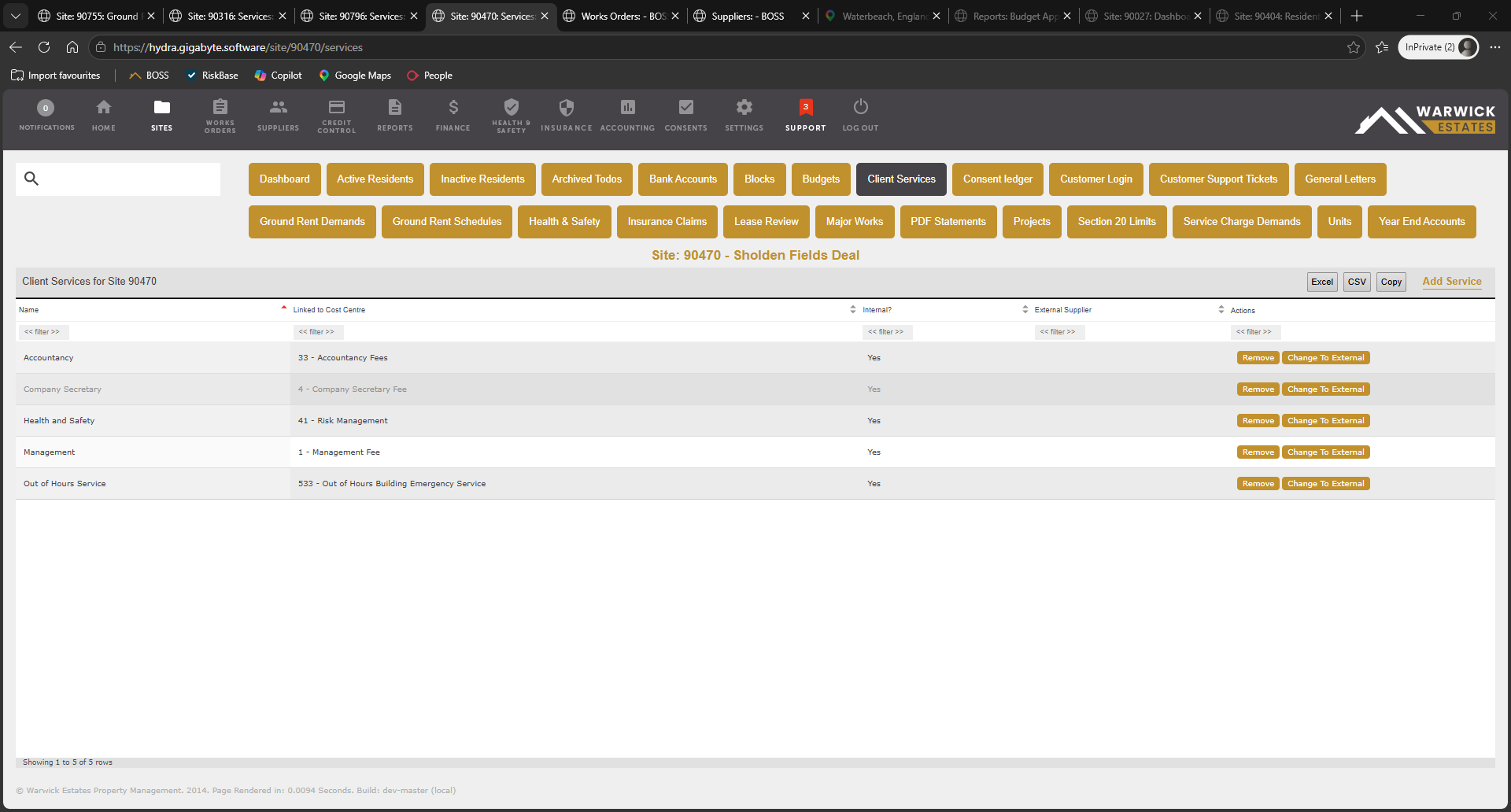The width and height of the screenshot is (1511, 812).
Task: Click the Copy table button
Action: [1391, 282]
